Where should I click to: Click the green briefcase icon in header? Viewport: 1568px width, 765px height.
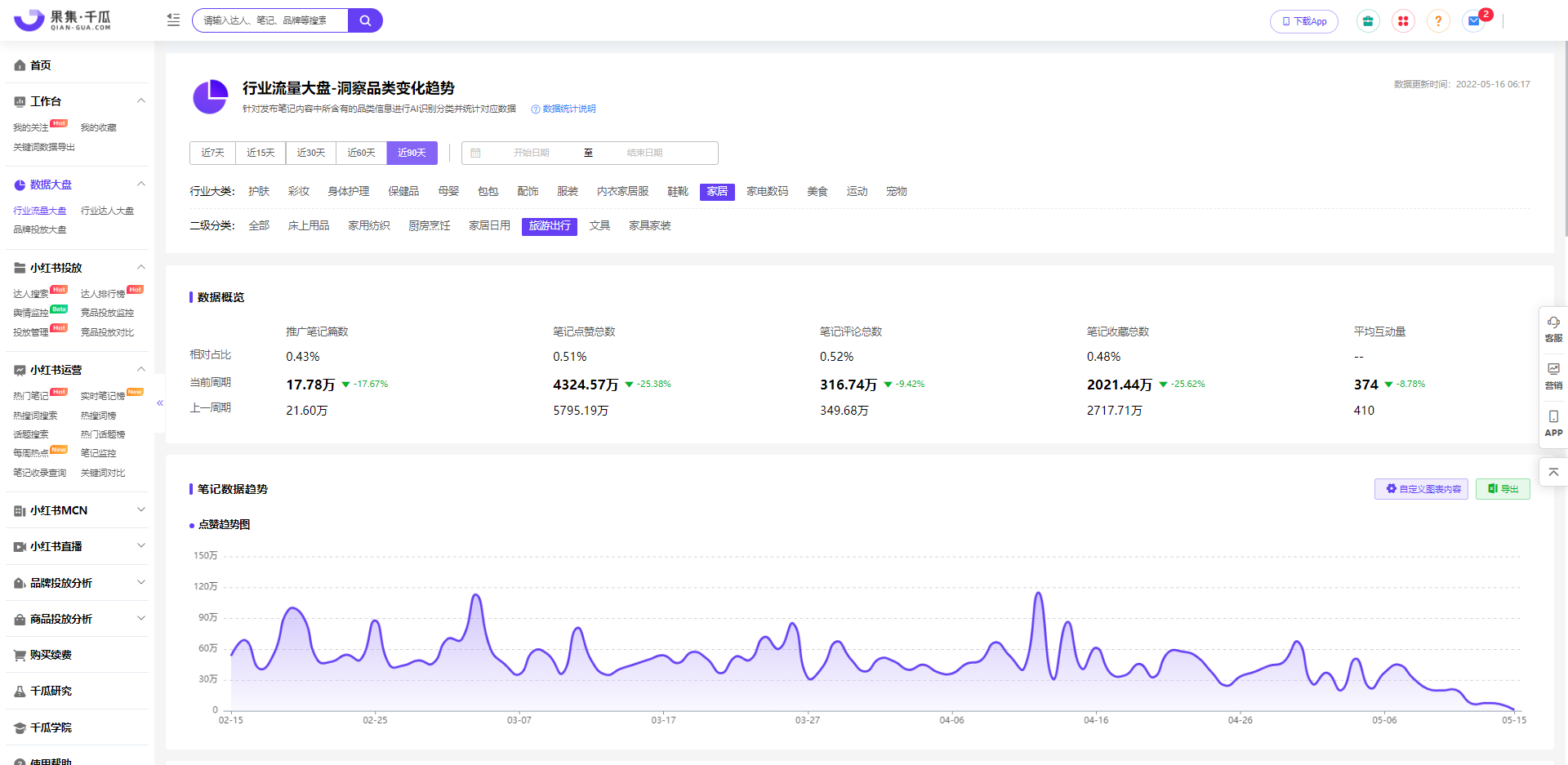(x=1368, y=21)
